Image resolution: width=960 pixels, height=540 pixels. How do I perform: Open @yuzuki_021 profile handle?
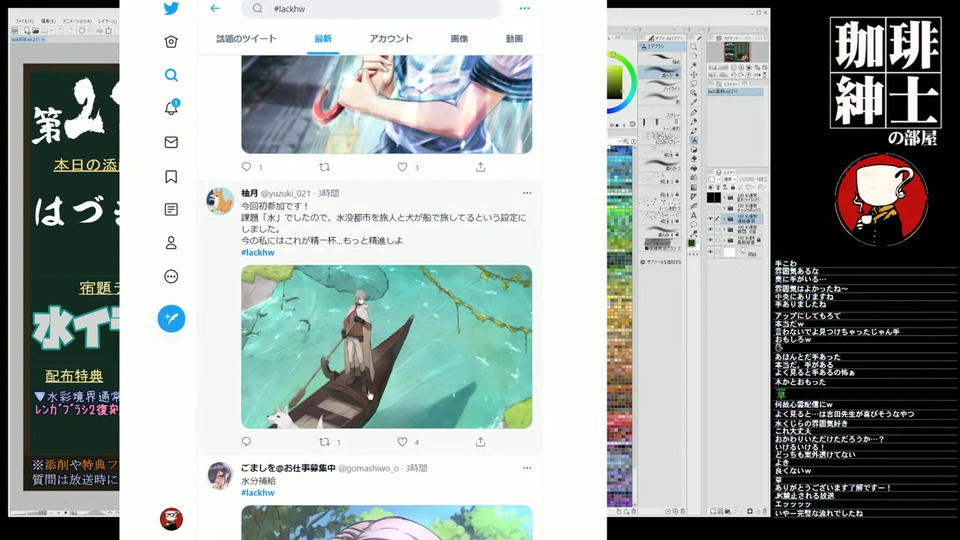tap(285, 193)
